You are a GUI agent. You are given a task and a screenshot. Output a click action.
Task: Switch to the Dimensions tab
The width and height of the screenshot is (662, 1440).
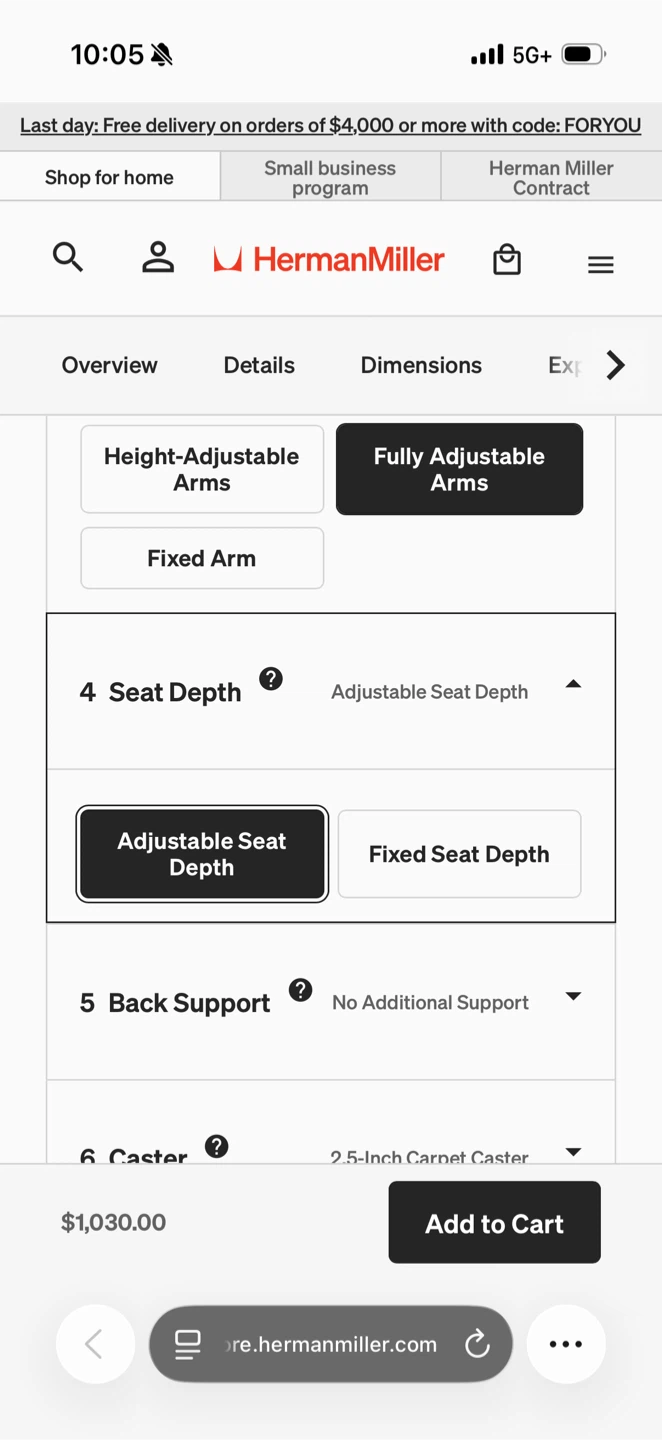421,365
